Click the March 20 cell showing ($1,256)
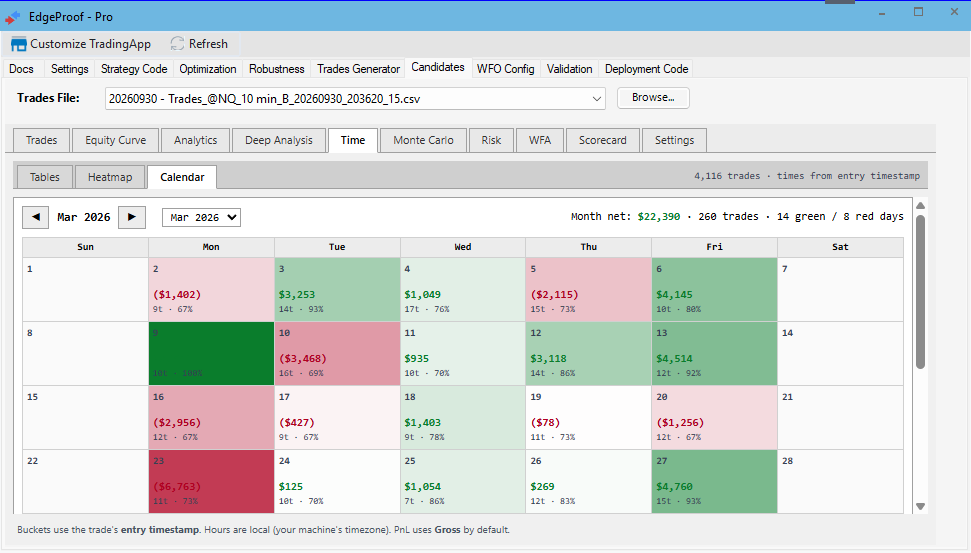Image resolution: width=971 pixels, height=553 pixels. 715,417
